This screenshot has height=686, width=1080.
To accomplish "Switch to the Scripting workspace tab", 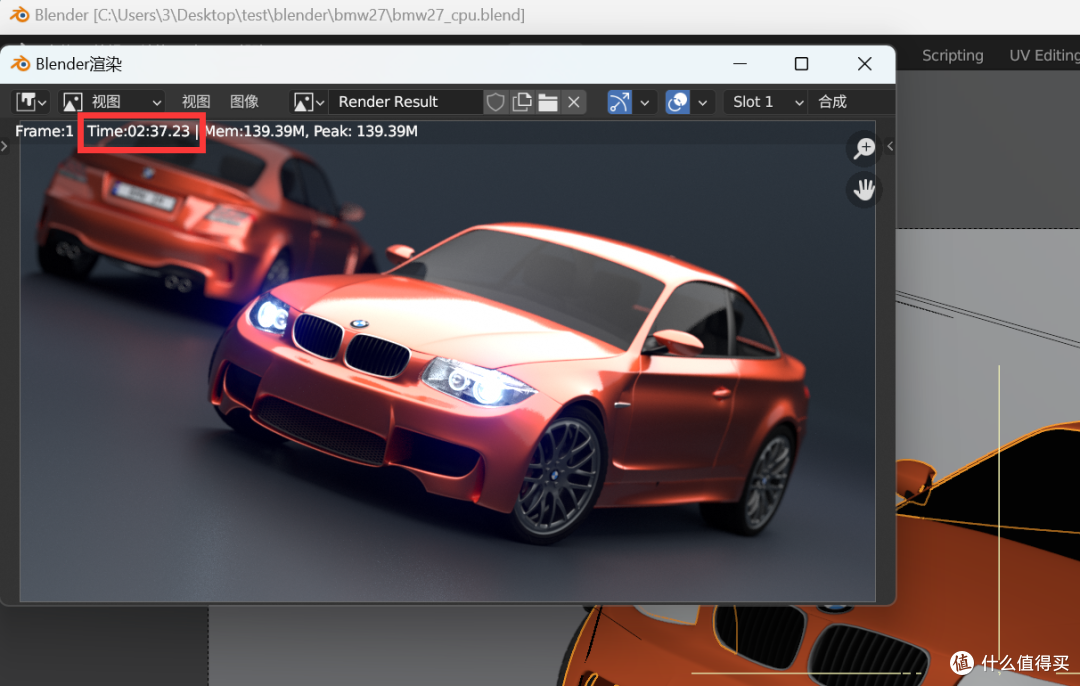I will [x=953, y=55].
